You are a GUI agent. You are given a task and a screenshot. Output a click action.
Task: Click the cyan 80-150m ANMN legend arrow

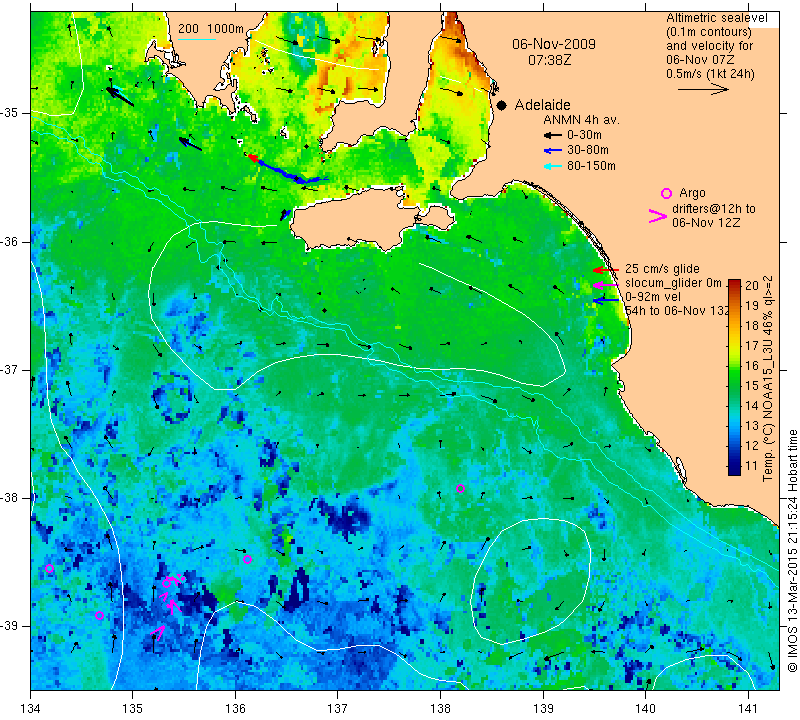tap(553, 166)
